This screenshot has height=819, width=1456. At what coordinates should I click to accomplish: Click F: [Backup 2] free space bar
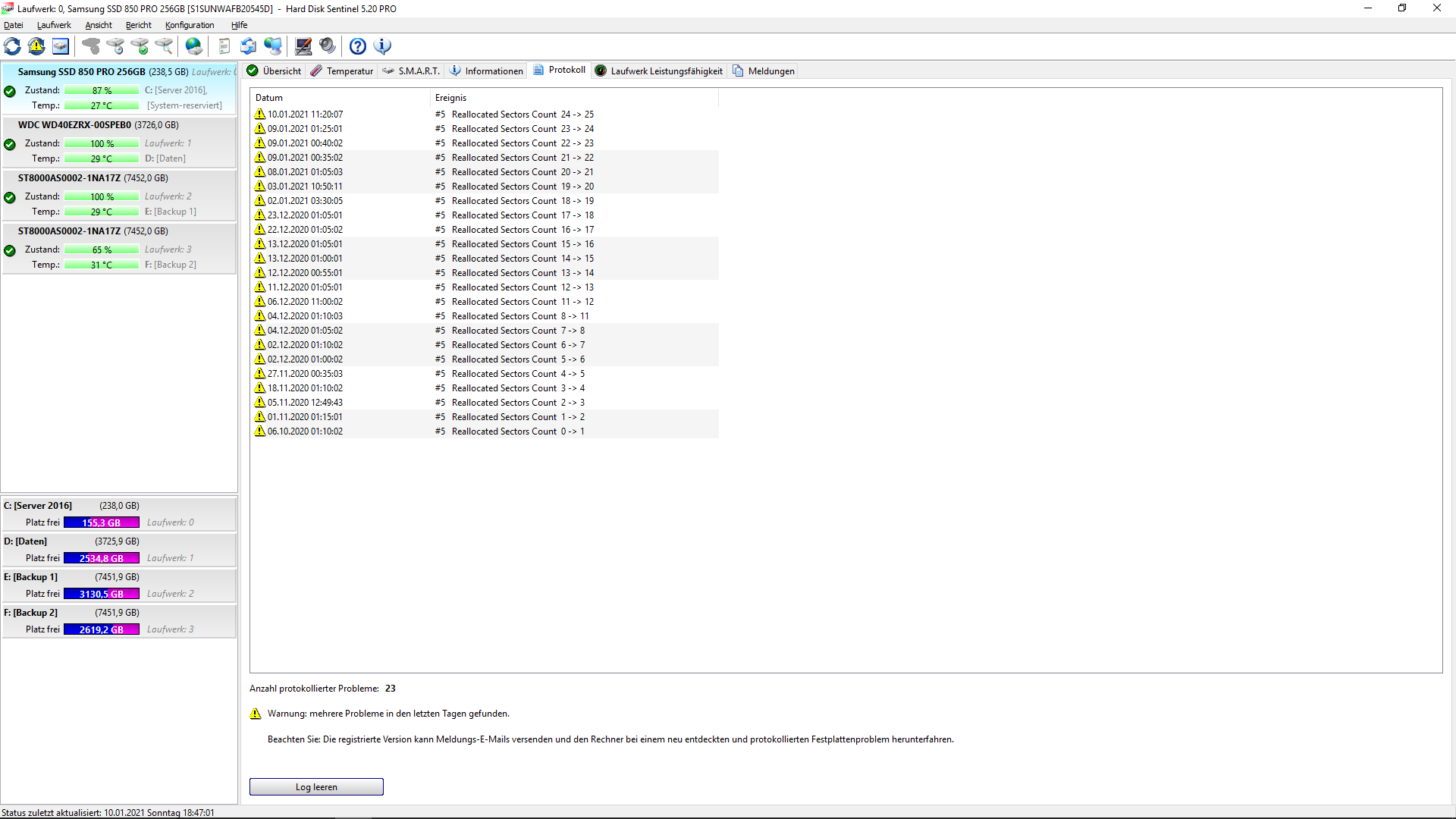point(102,629)
